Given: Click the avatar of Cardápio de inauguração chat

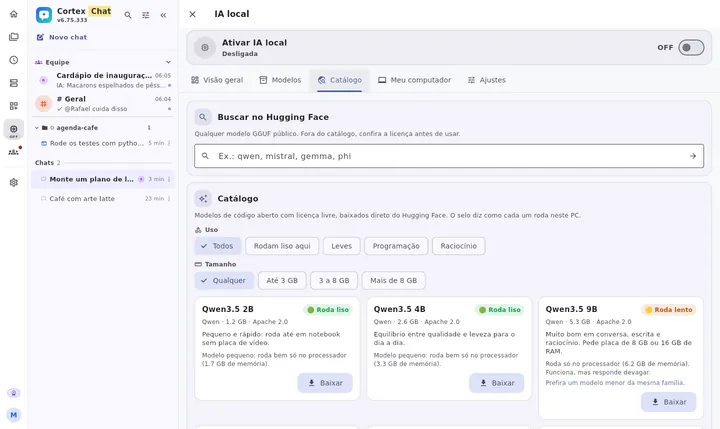Looking at the screenshot, I should point(44,80).
